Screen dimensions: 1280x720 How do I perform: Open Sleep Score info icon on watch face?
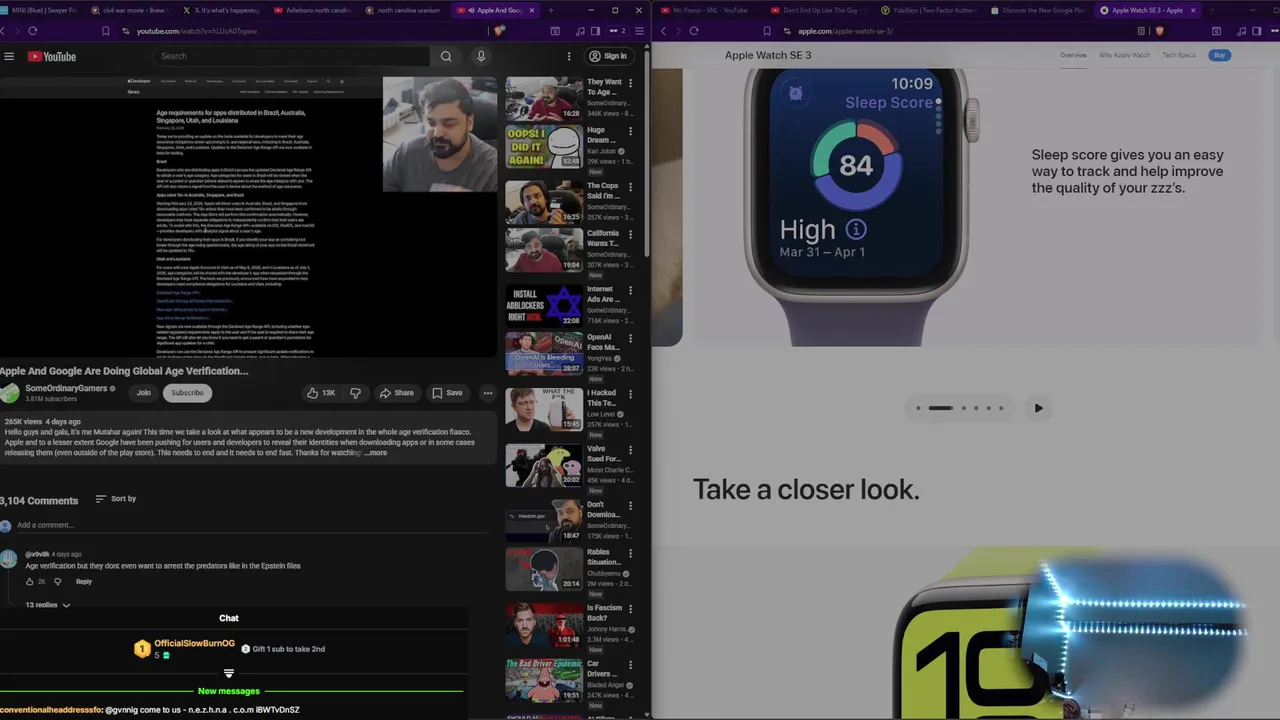(x=855, y=229)
